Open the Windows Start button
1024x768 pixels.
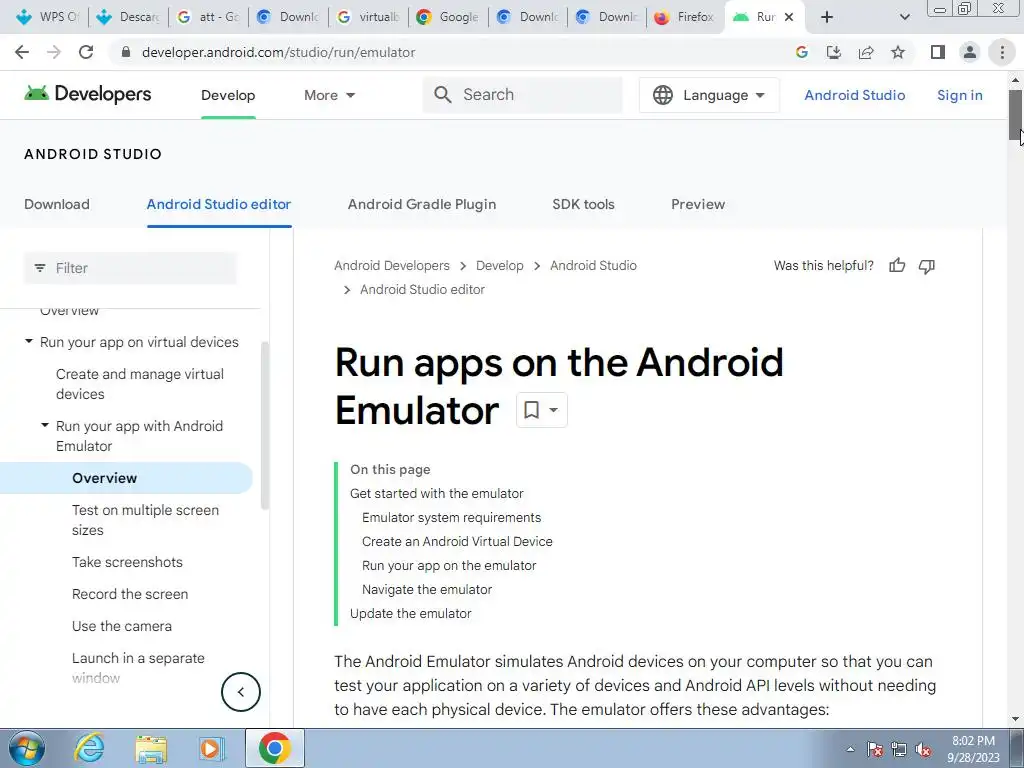tap(27, 748)
